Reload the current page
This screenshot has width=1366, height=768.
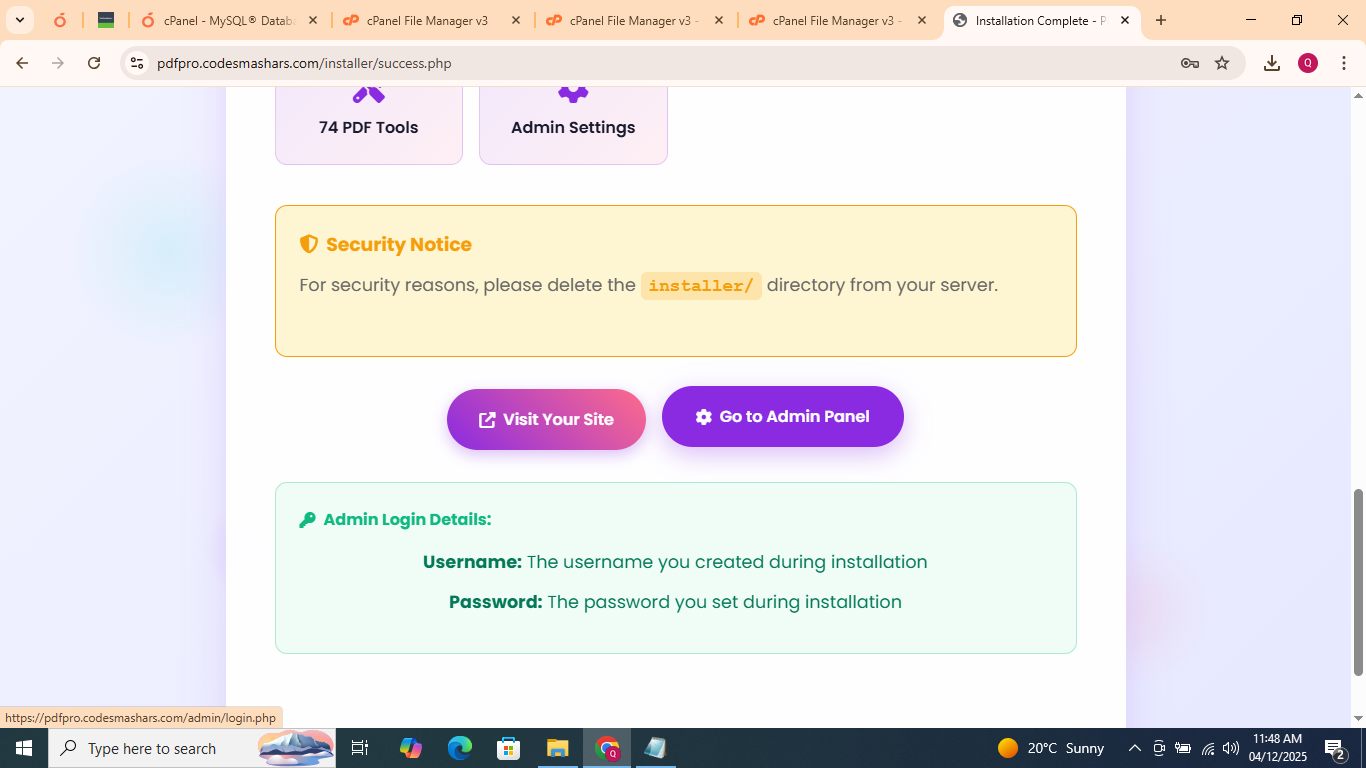click(x=94, y=63)
